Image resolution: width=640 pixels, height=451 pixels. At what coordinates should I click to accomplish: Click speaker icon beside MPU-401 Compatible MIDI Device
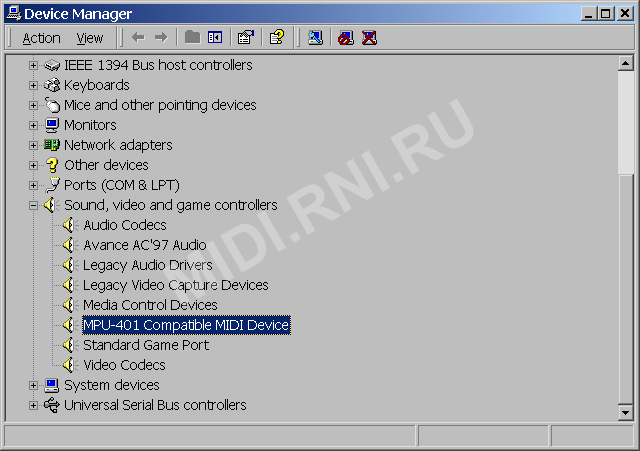(71, 325)
